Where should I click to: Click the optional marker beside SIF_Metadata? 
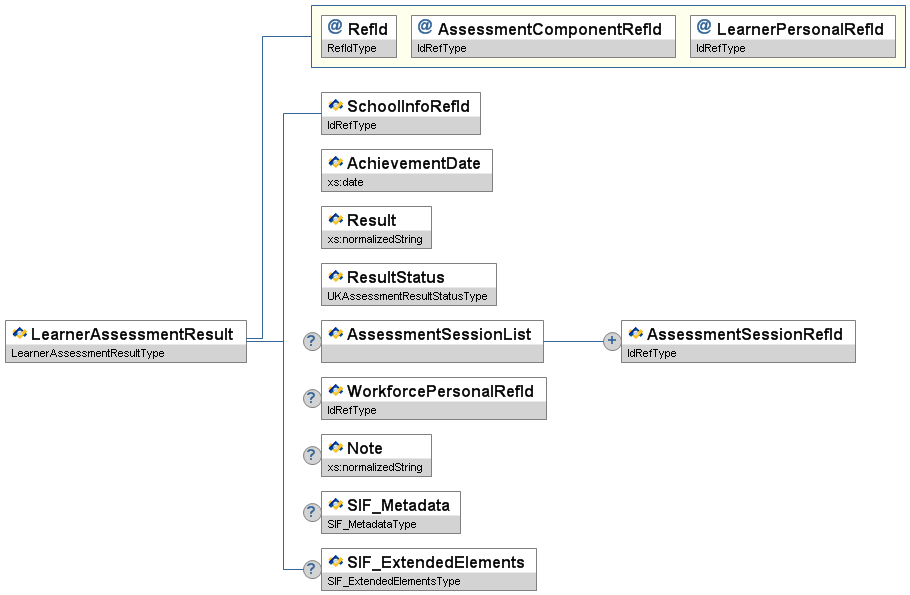click(312, 512)
